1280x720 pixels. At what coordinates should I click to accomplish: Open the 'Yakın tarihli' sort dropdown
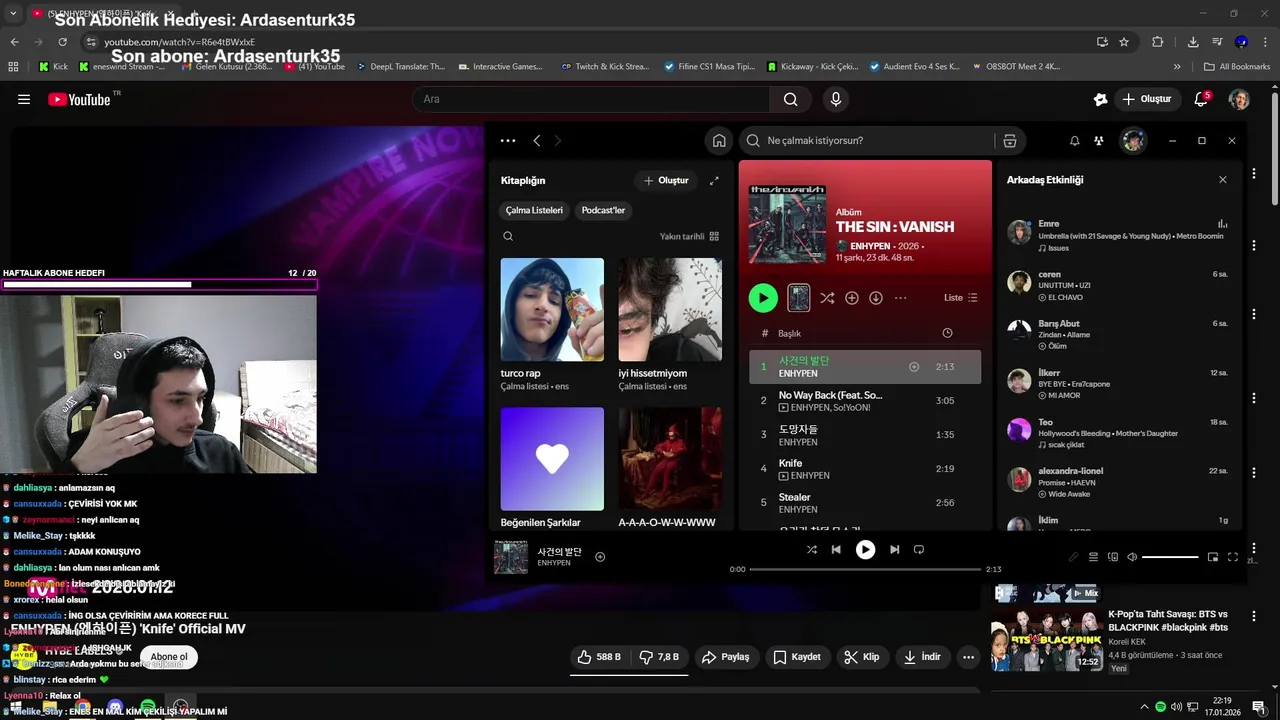689,237
